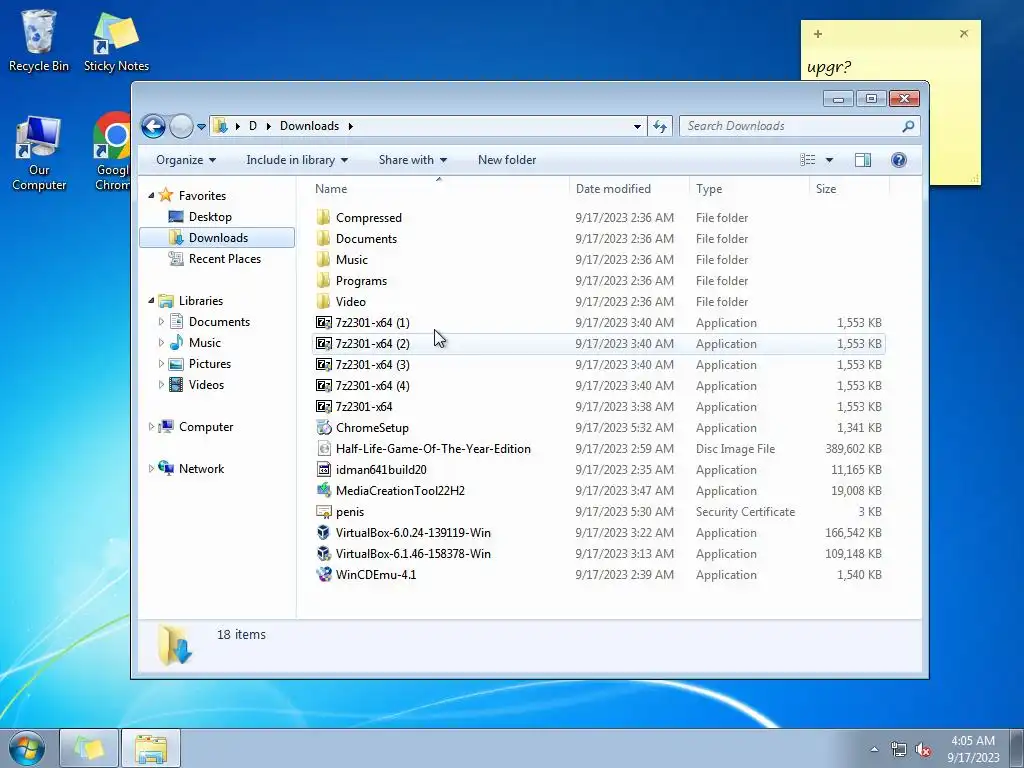This screenshot has height=768, width=1024.
Task: Expand the Computer tree node
Action: click(x=152, y=426)
